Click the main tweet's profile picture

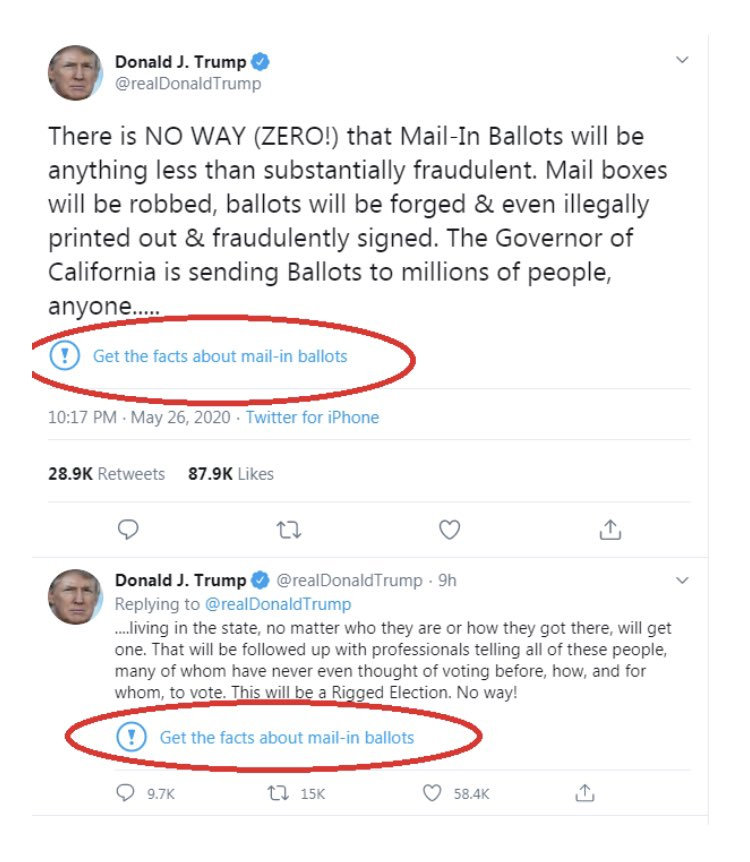pyautogui.click(x=75, y=72)
